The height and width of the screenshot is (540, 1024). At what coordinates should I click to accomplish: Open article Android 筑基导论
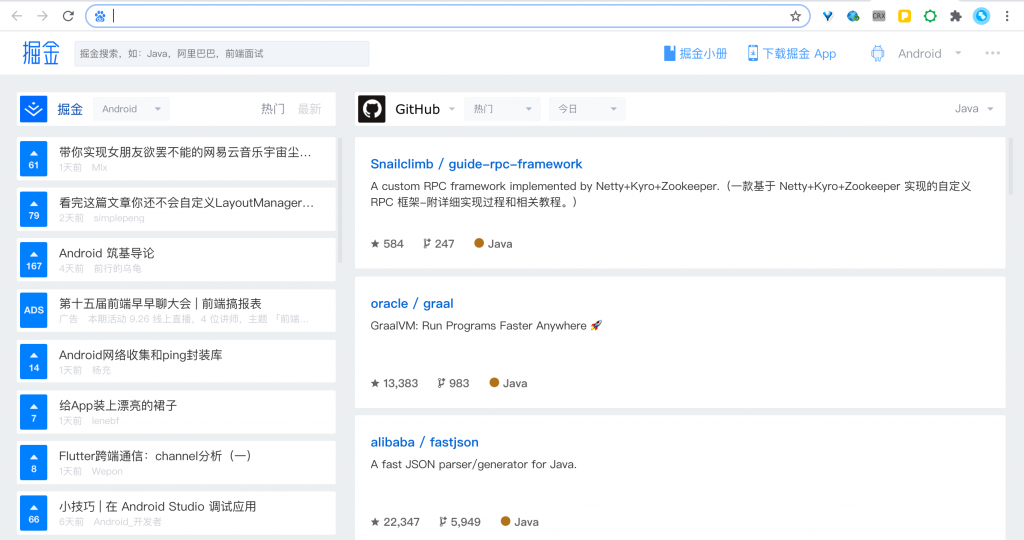point(106,253)
